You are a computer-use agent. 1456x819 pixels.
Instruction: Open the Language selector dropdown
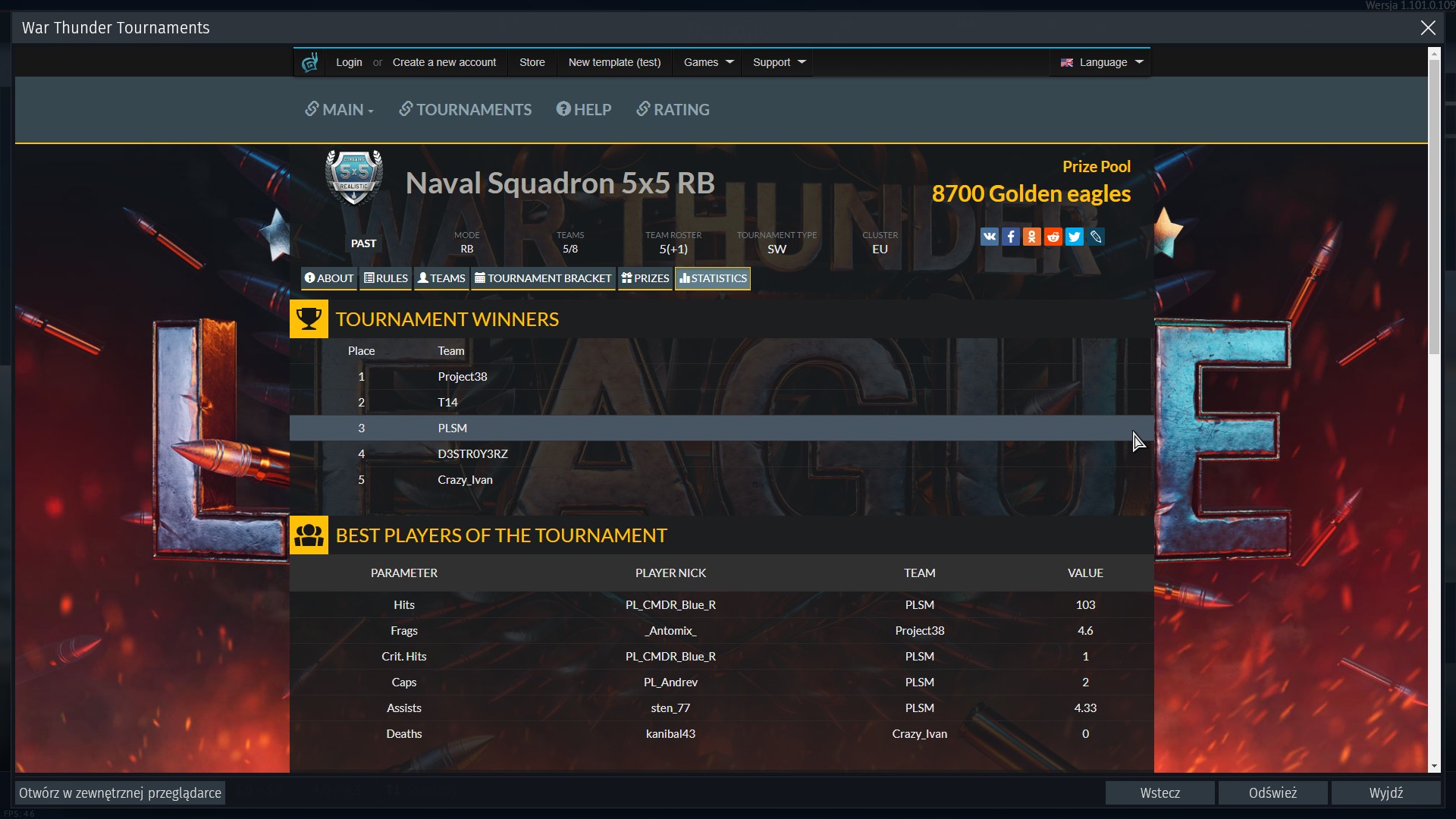click(1102, 62)
